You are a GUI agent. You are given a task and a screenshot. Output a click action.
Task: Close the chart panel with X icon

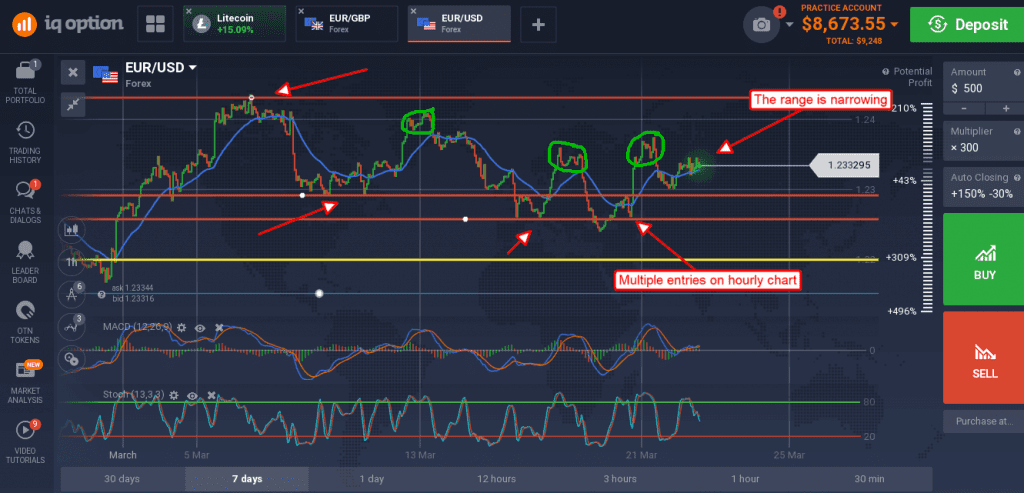click(73, 72)
